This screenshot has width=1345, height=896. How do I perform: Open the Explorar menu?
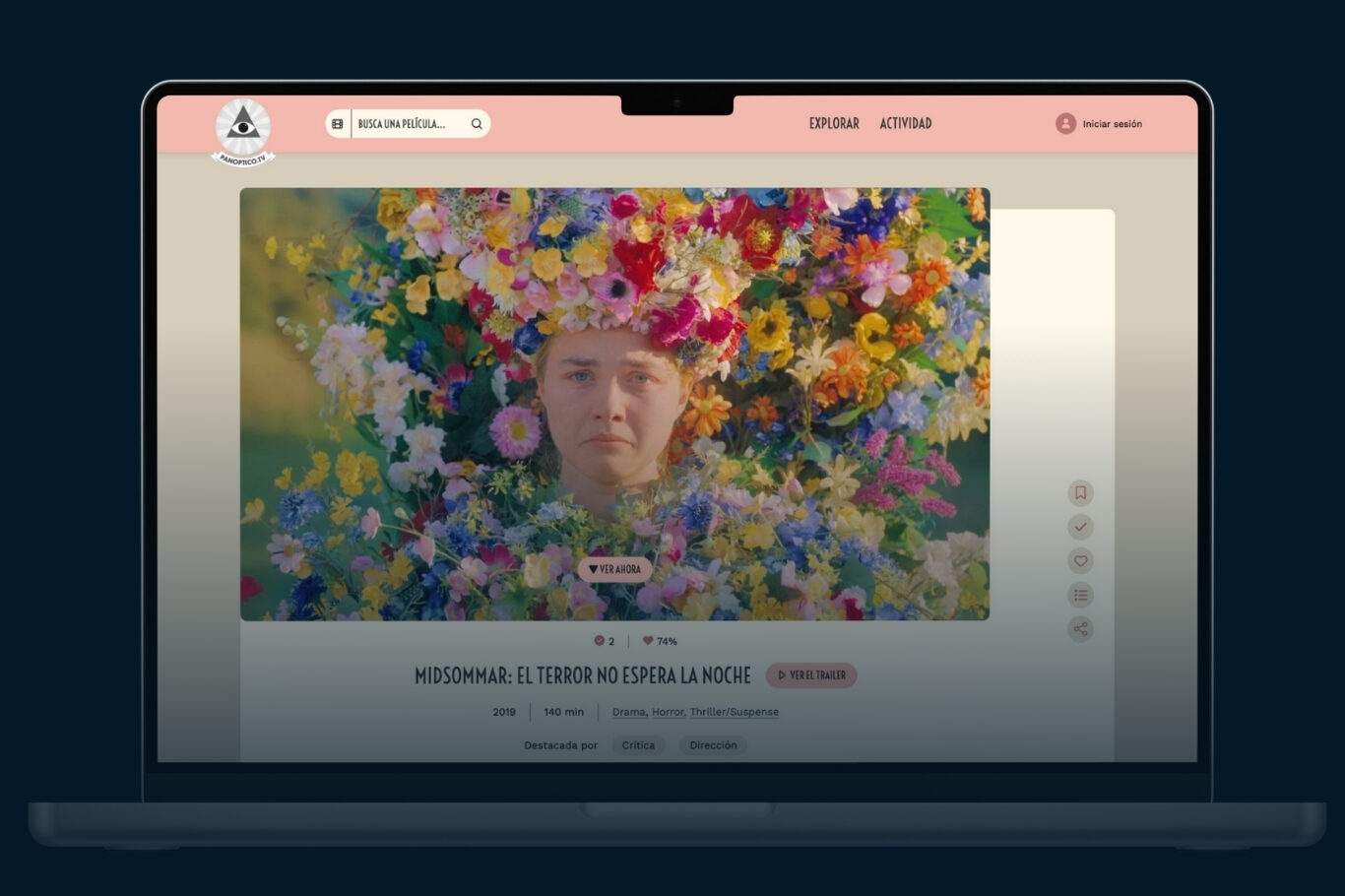[834, 124]
